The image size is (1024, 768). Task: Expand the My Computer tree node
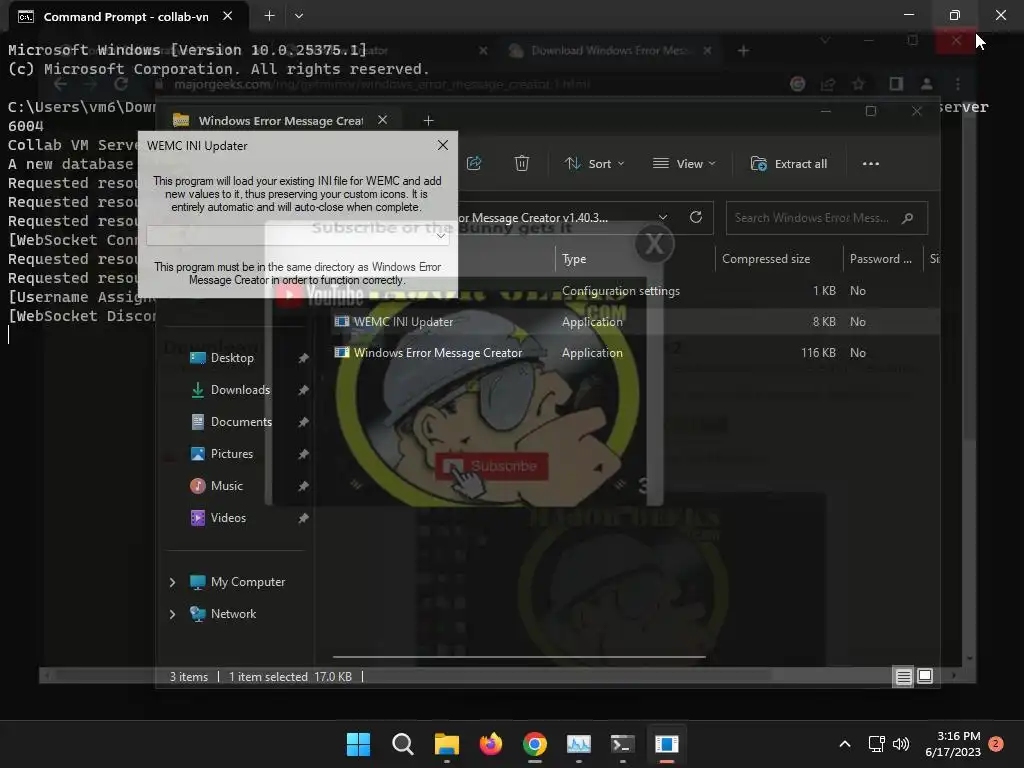pos(172,582)
